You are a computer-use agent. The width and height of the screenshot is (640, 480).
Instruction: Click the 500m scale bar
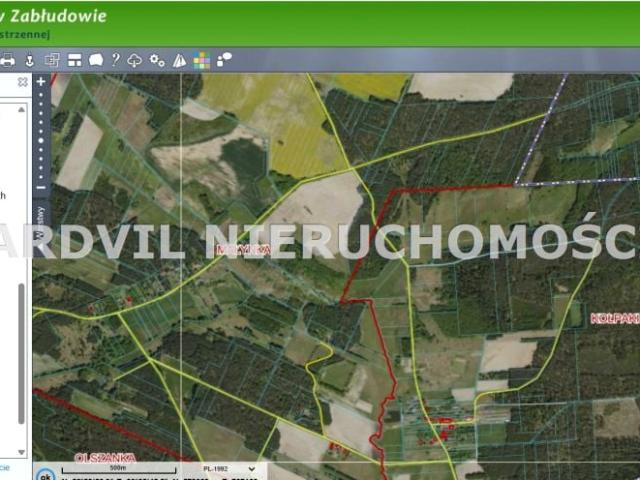coord(119,470)
